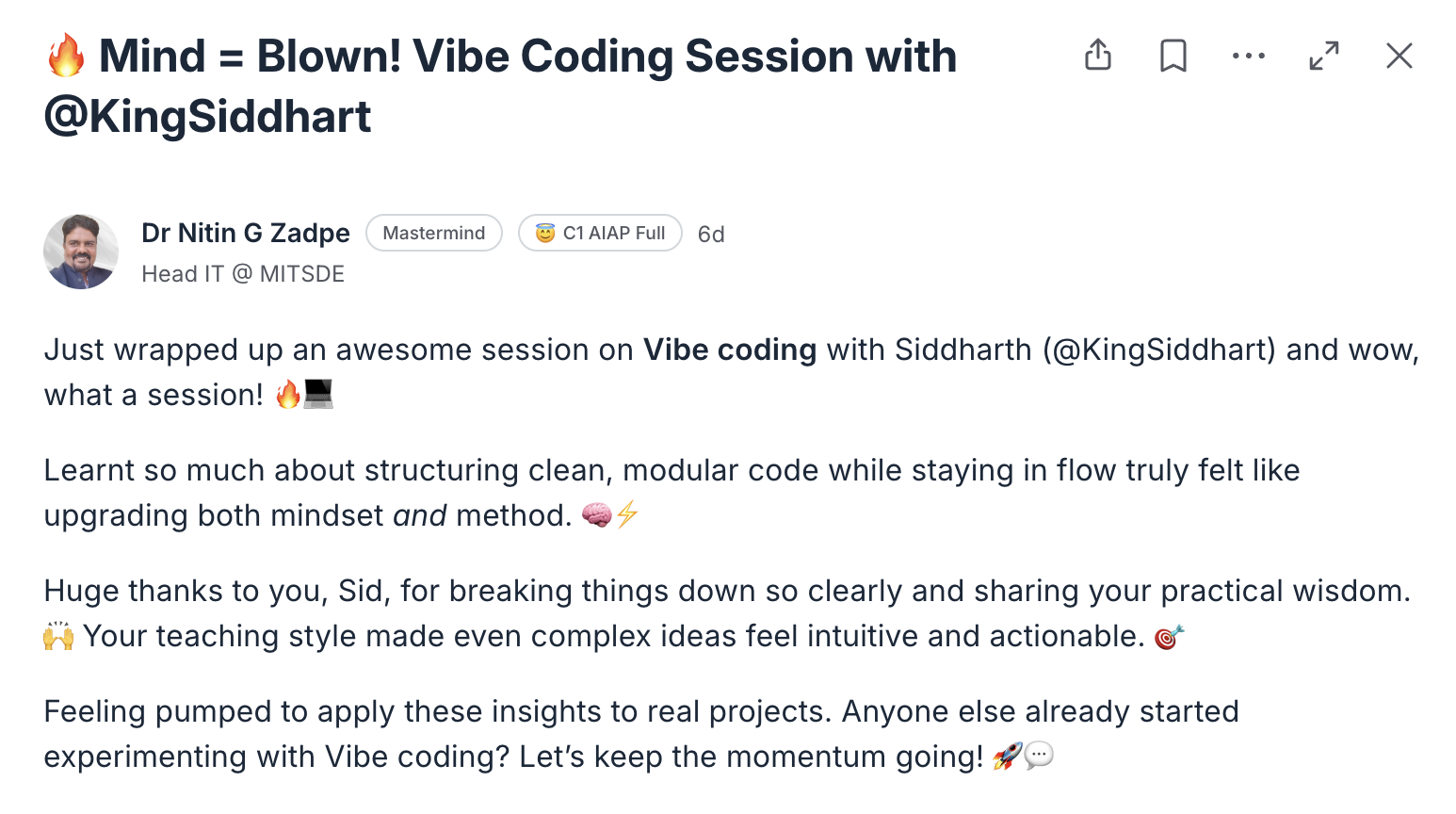Click the dart target emoji after actionable
This screenshot has width=1456, height=814.
[1169, 637]
